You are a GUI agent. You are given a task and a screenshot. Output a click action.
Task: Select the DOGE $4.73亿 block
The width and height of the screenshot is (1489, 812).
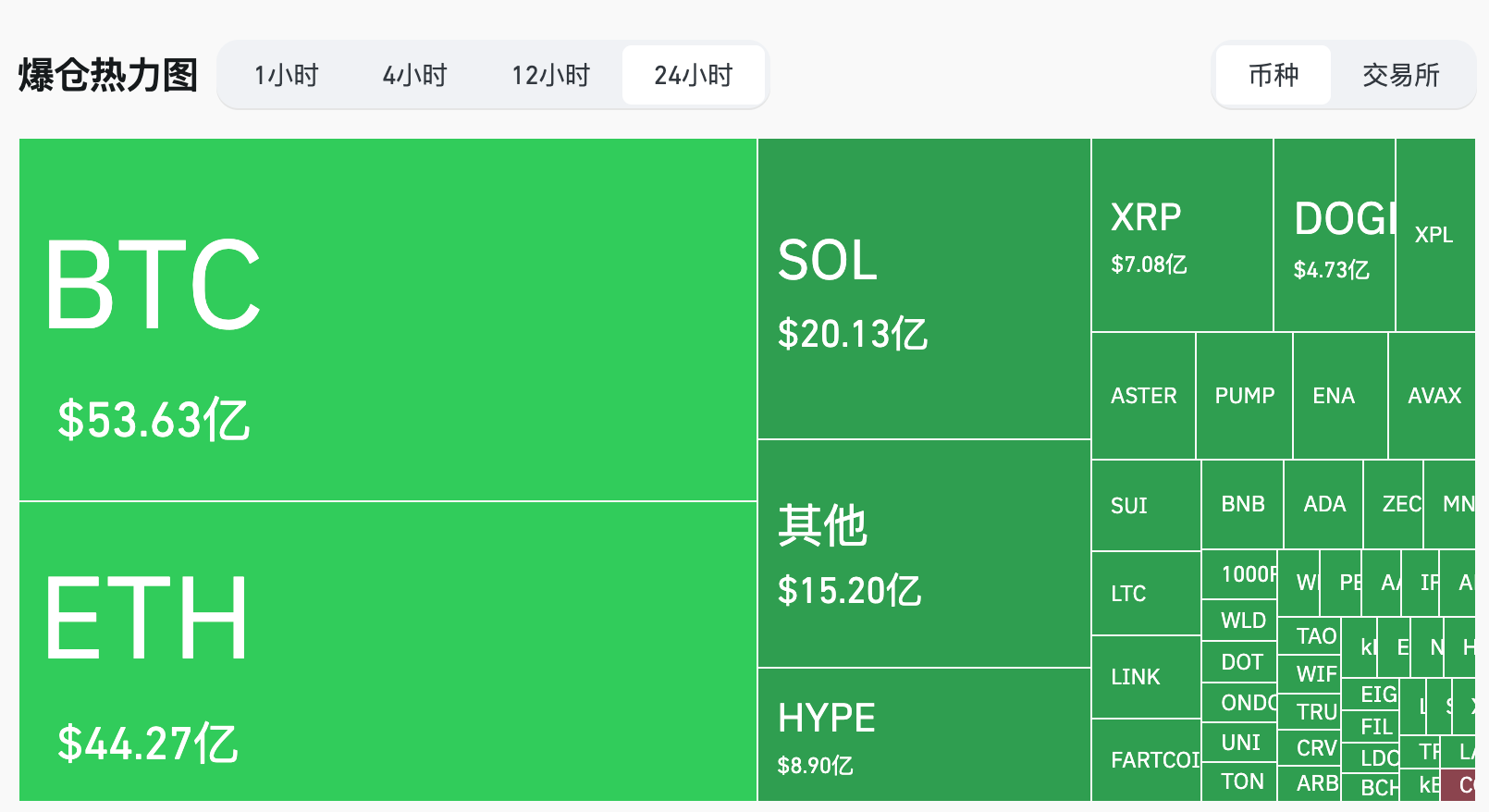coord(1333,235)
